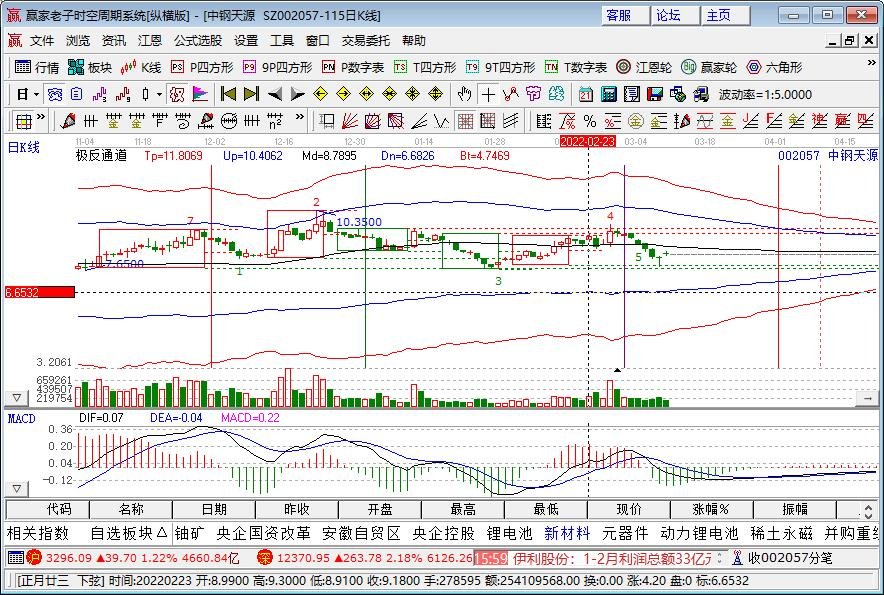Click the 伊利股份 scrolling news ticker
884x595 pixels.
[x=611, y=558]
